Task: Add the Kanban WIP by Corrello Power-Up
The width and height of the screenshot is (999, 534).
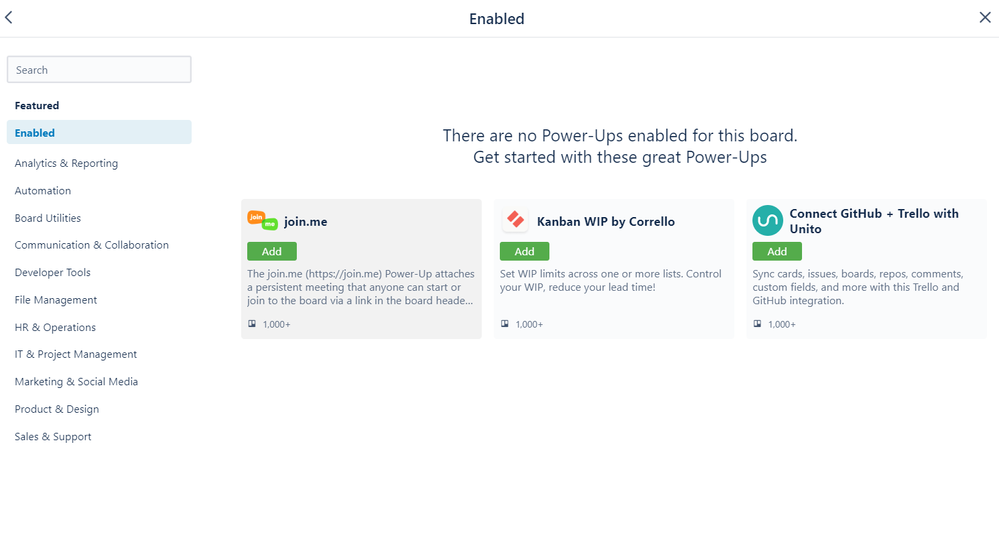Action: (524, 252)
